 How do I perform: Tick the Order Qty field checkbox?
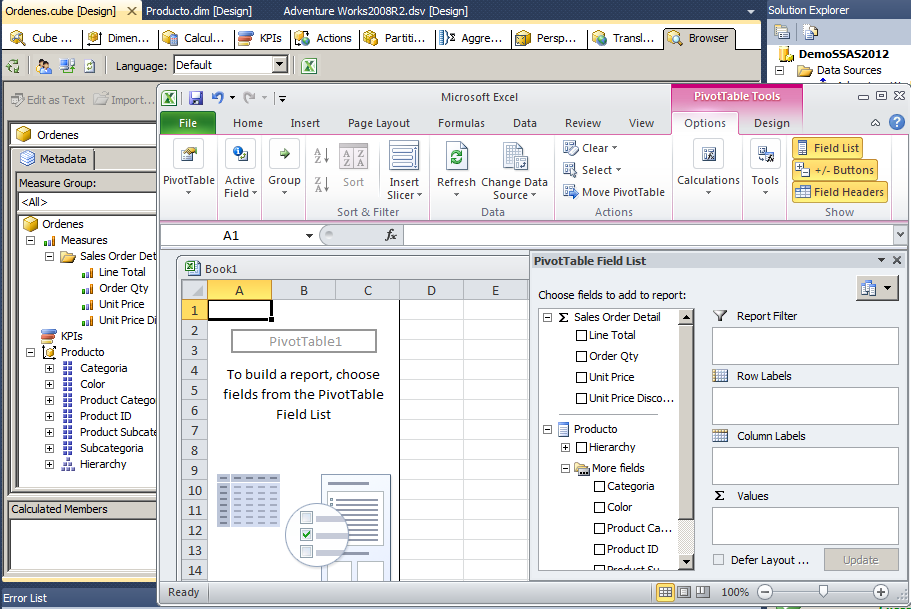point(581,357)
